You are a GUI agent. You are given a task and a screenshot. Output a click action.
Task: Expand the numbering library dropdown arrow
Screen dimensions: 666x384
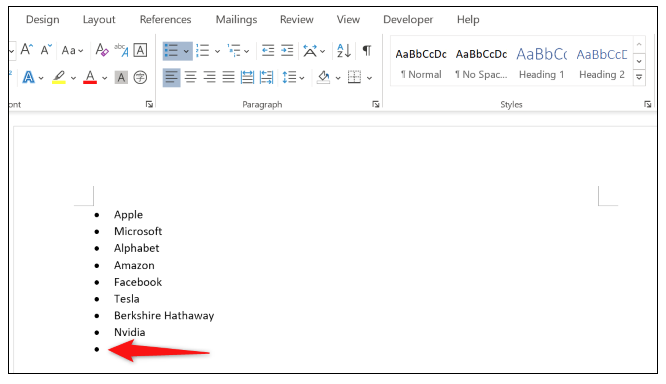[217, 51]
